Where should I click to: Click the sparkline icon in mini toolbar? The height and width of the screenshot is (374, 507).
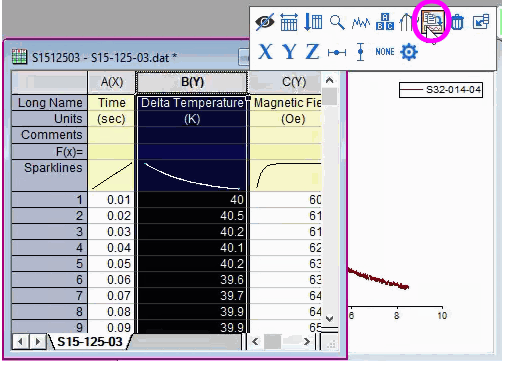coord(361,23)
